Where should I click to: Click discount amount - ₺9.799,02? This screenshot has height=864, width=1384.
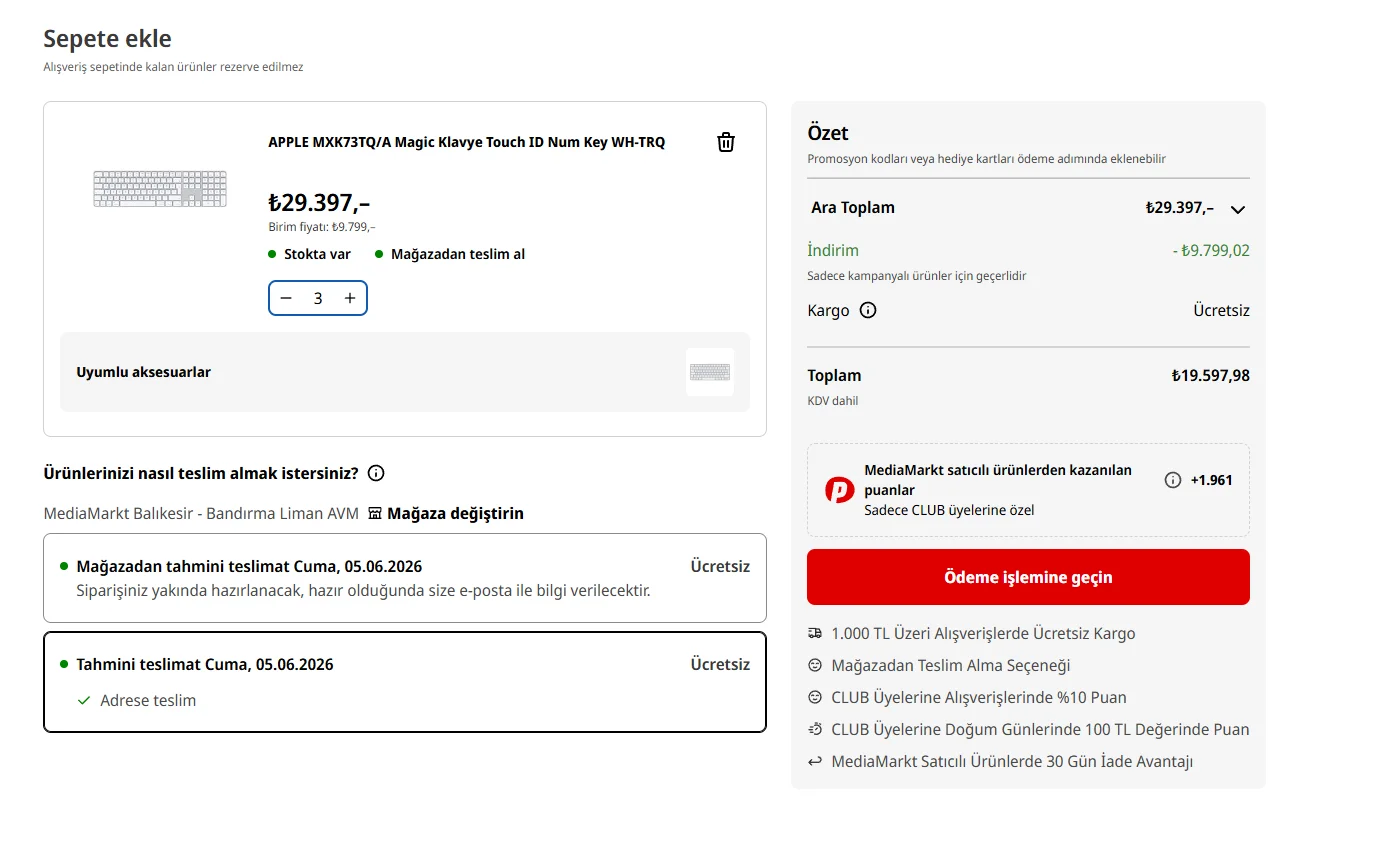[x=1211, y=250]
